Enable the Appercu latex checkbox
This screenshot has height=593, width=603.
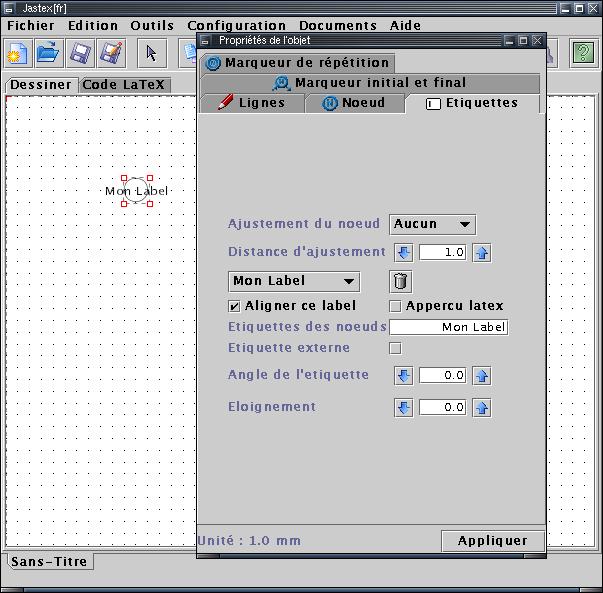point(395,306)
